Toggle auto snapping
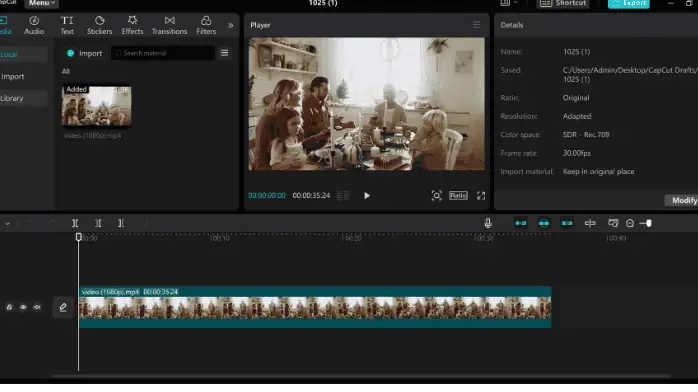698x392 pixels. tap(544, 223)
